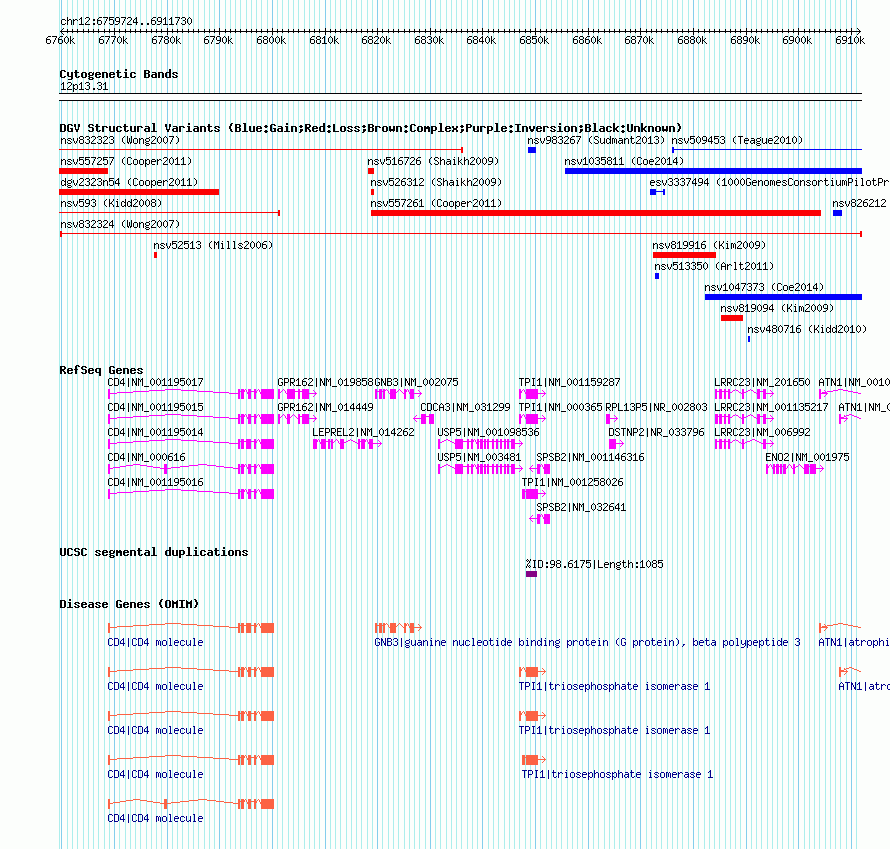Select LEPREL2|NM_014262 gene label
This screenshot has width=890, height=849.
click(x=363, y=432)
